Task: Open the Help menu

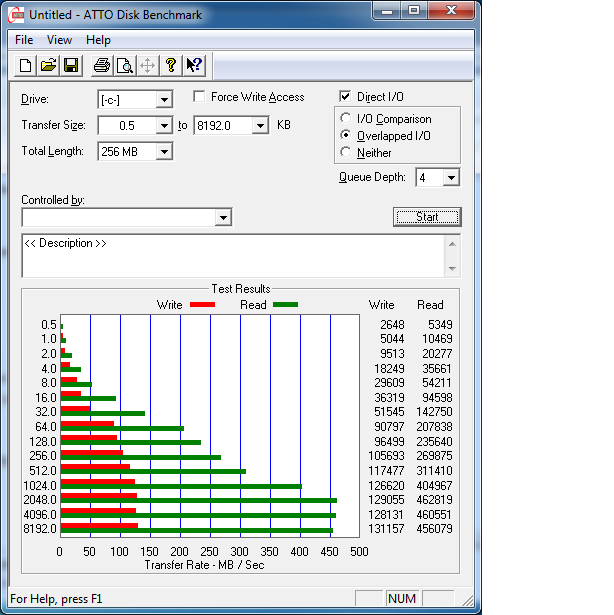Action: click(x=98, y=40)
